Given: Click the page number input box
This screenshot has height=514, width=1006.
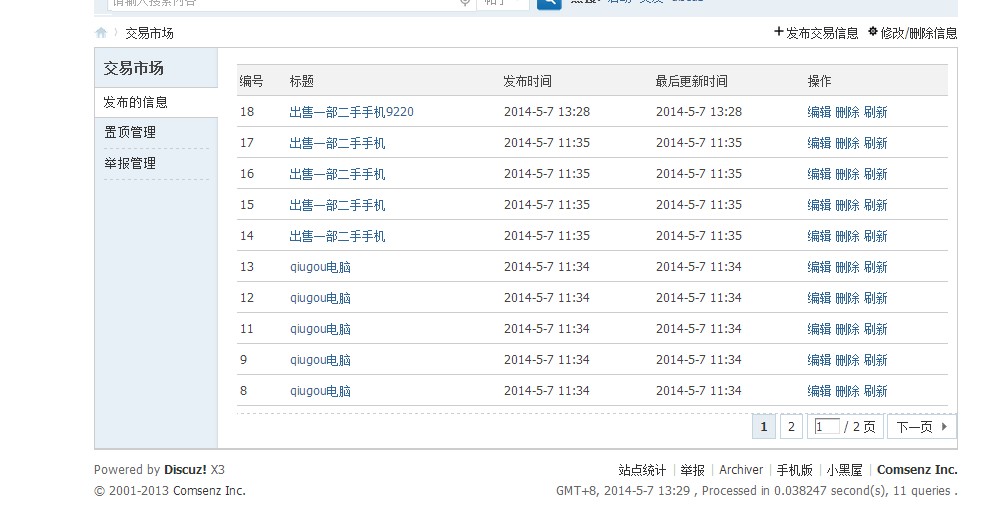Looking at the screenshot, I should tap(827, 426).
